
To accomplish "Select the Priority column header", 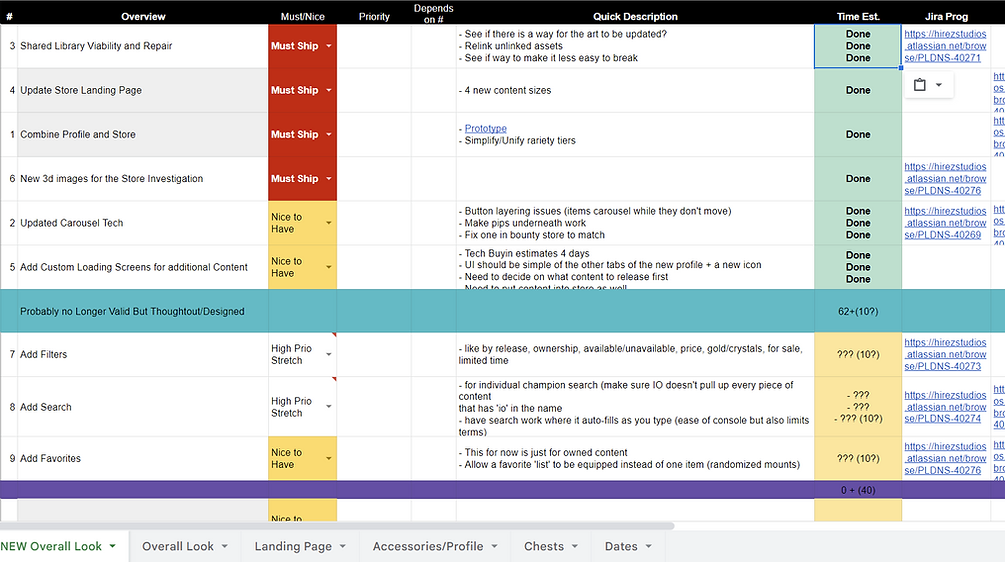I will (x=374, y=17).
